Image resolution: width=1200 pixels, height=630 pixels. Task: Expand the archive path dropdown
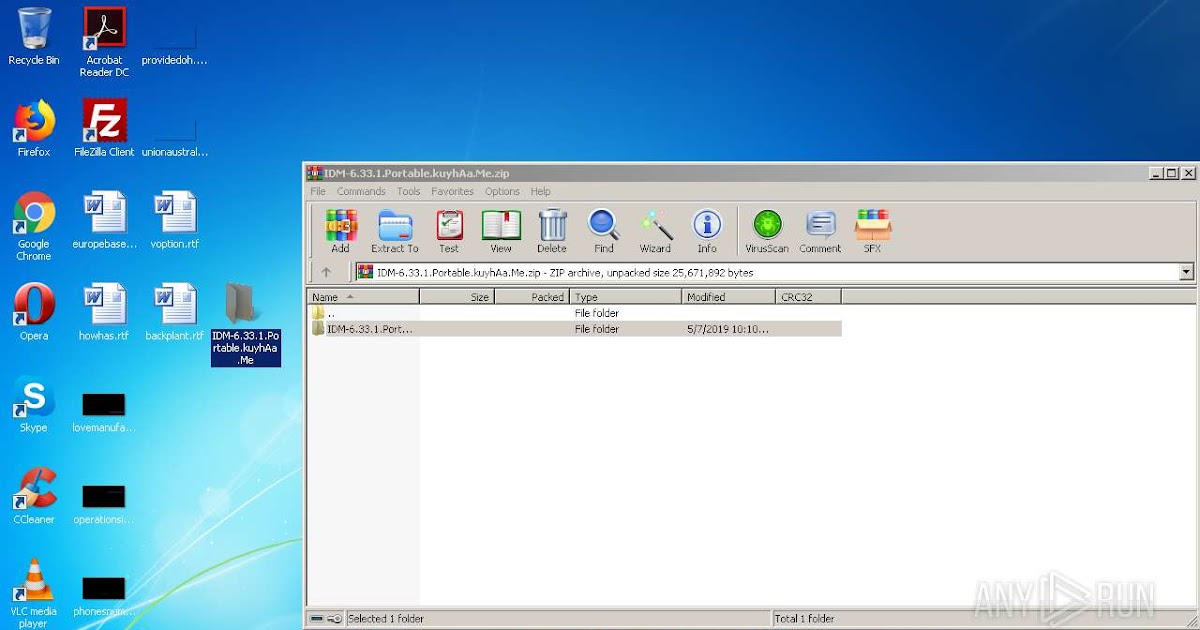1187,272
